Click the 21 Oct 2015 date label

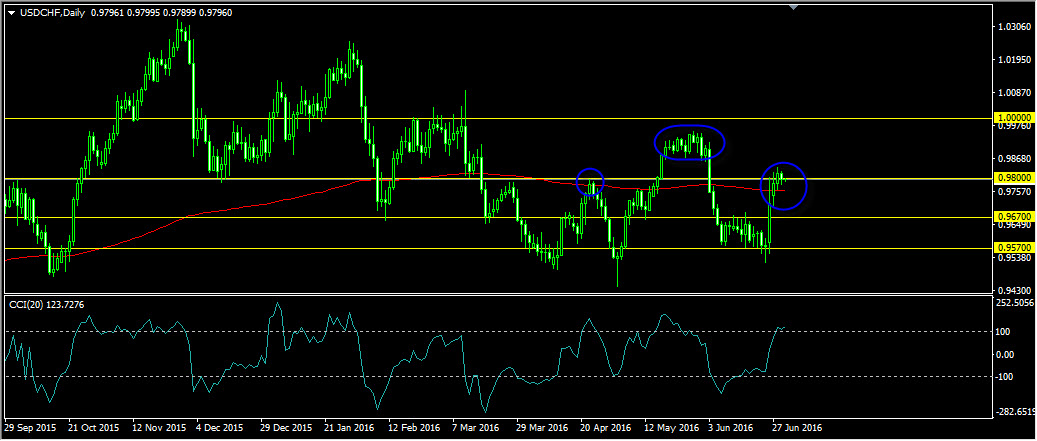(92, 428)
